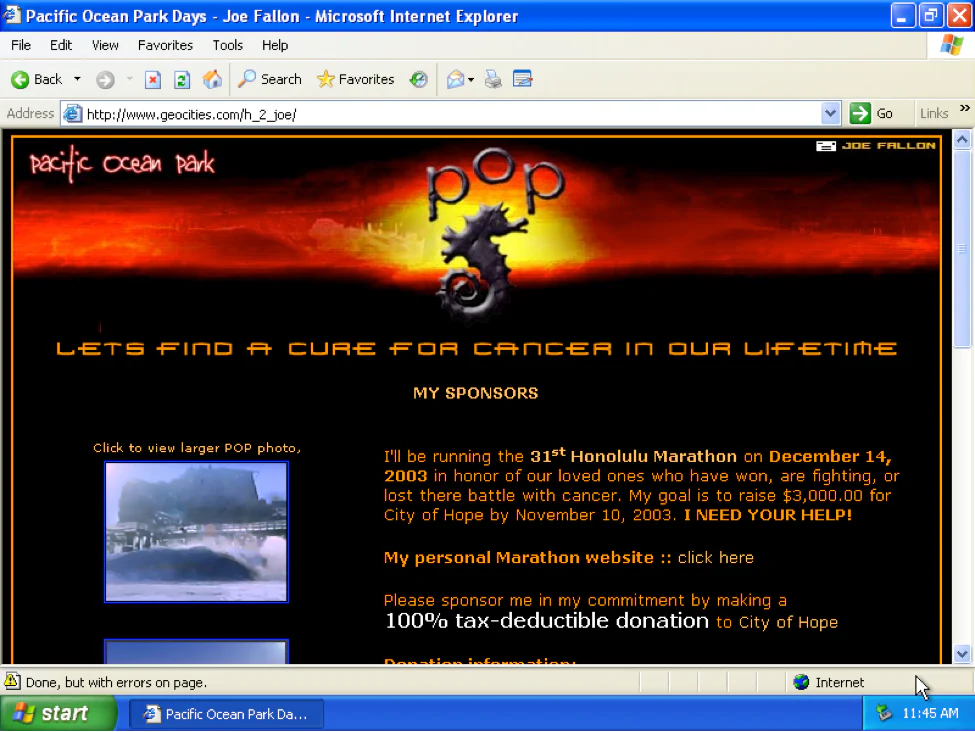Open the Search pane
This screenshot has width=975, height=732.
point(270,80)
